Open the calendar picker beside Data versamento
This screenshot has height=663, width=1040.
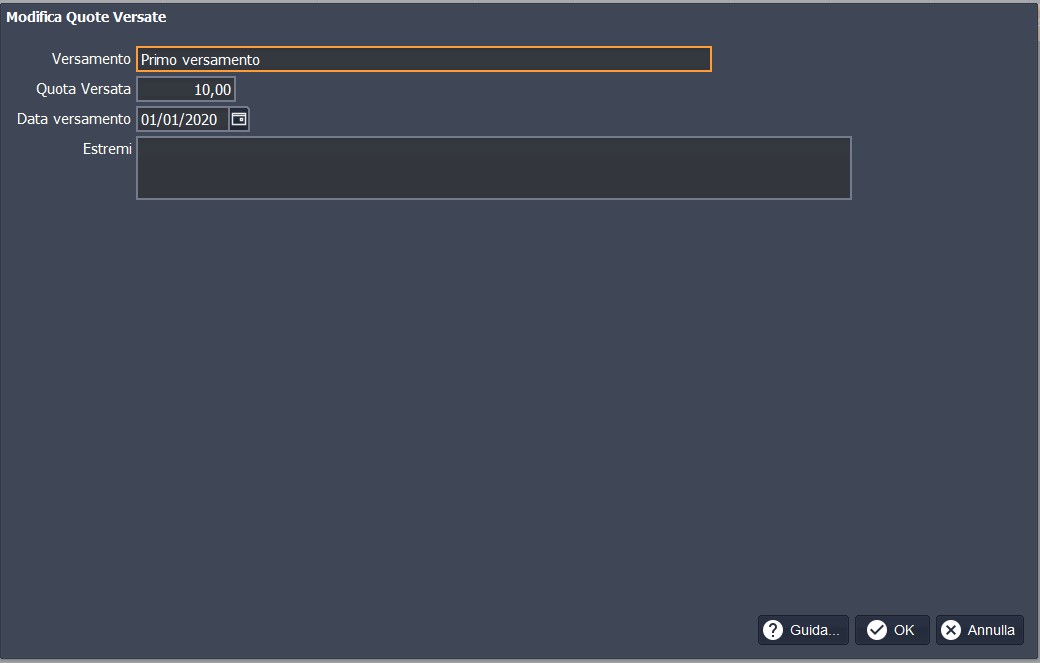239,119
